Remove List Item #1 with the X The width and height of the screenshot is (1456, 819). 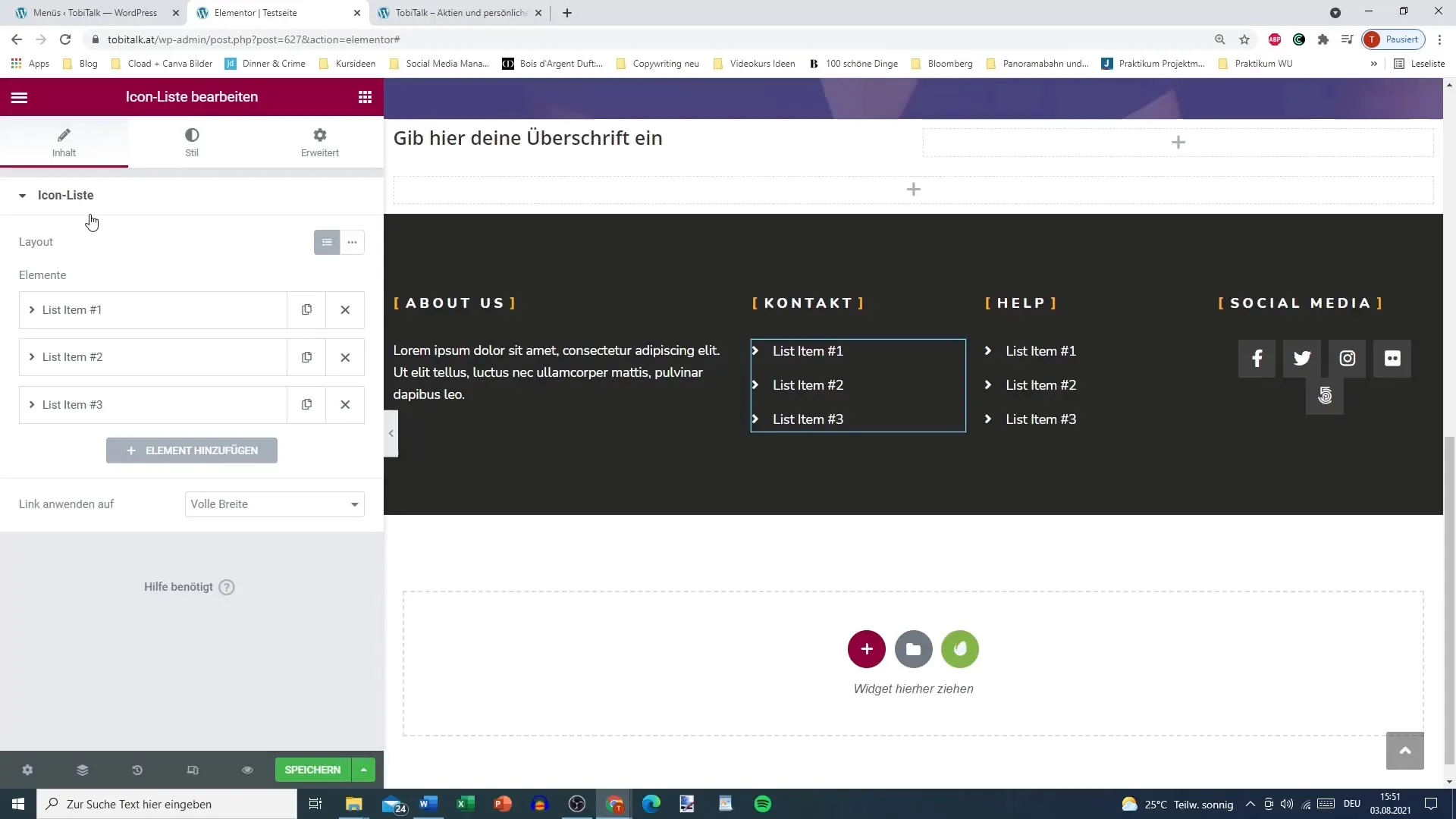[345, 310]
